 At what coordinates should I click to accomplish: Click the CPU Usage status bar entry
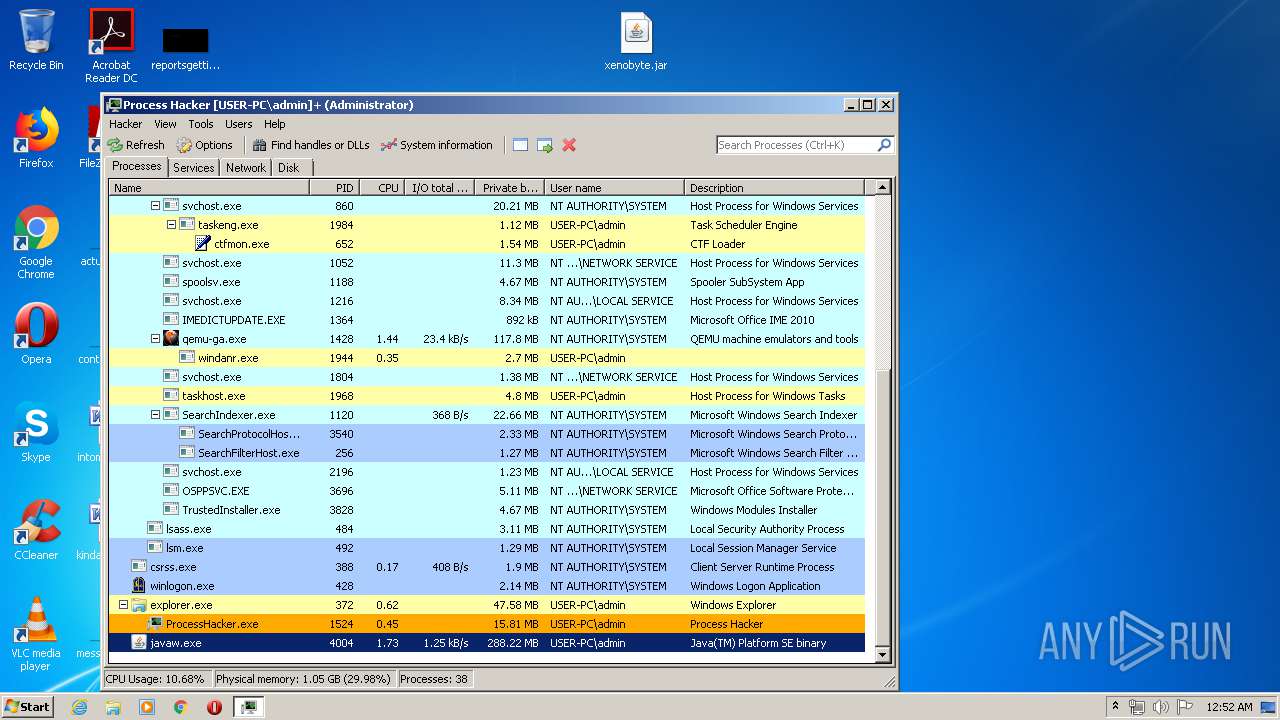[x=156, y=679]
